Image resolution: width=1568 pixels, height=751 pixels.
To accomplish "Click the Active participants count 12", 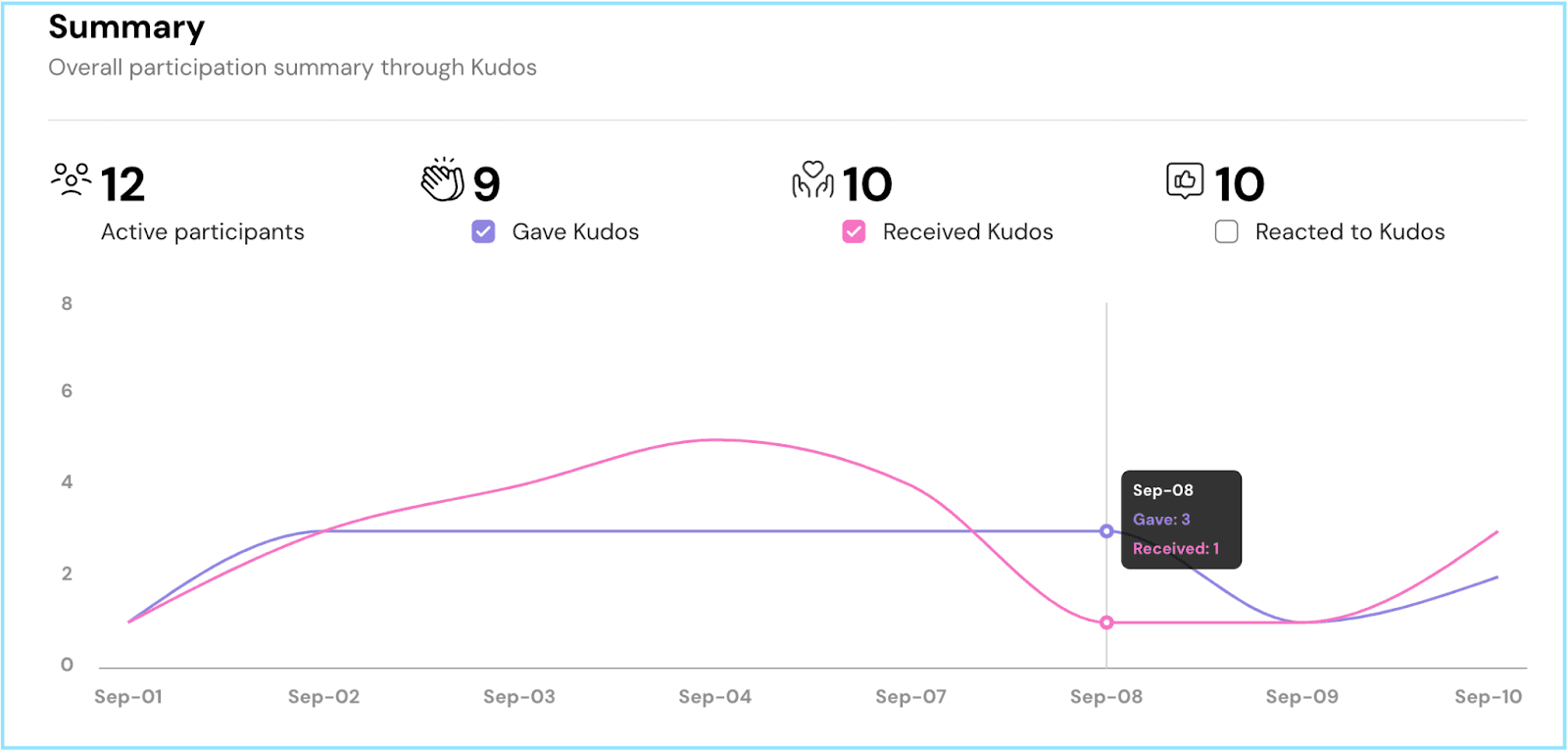I will [x=122, y=184].
